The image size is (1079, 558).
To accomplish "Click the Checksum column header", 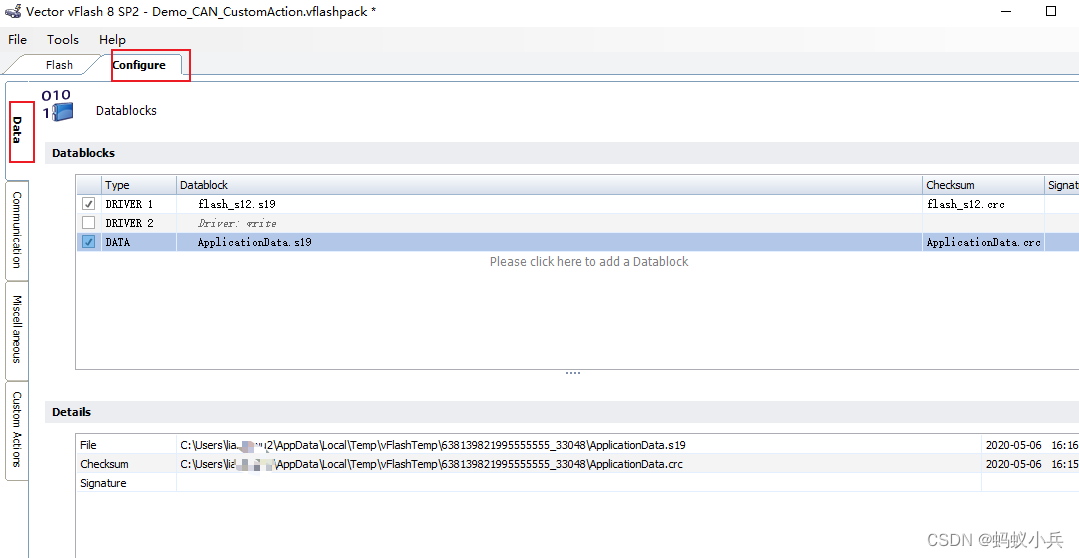I will click(983, 185).
